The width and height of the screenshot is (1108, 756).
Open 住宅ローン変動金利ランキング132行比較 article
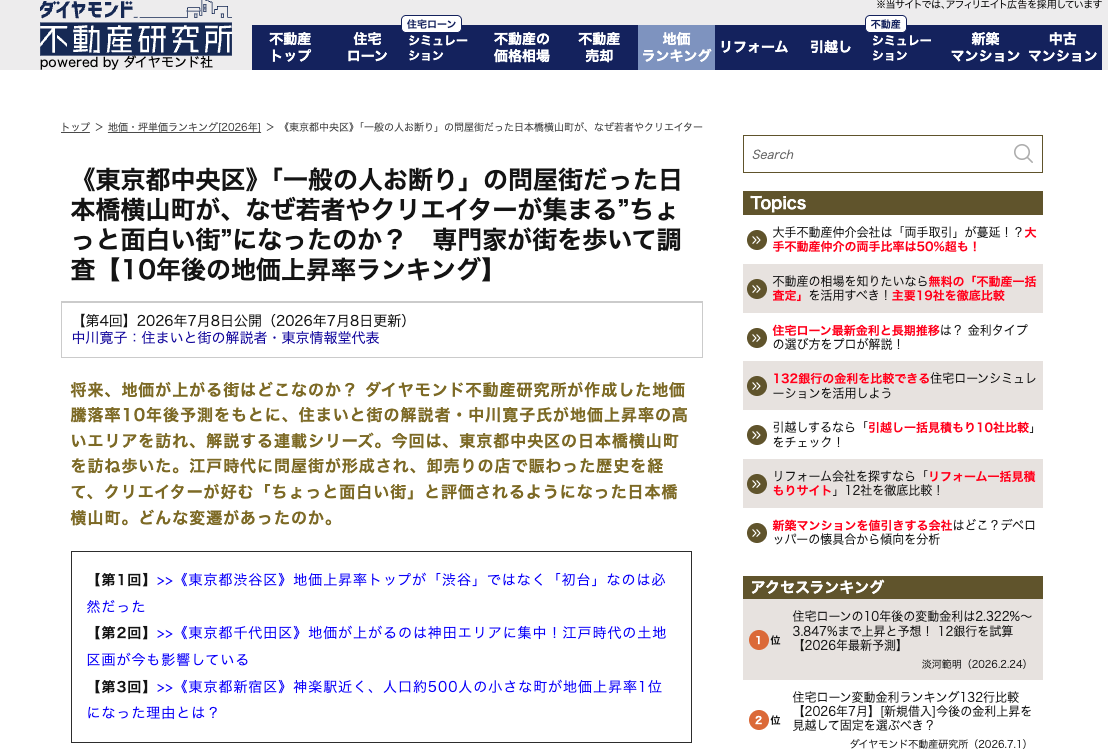912,711
